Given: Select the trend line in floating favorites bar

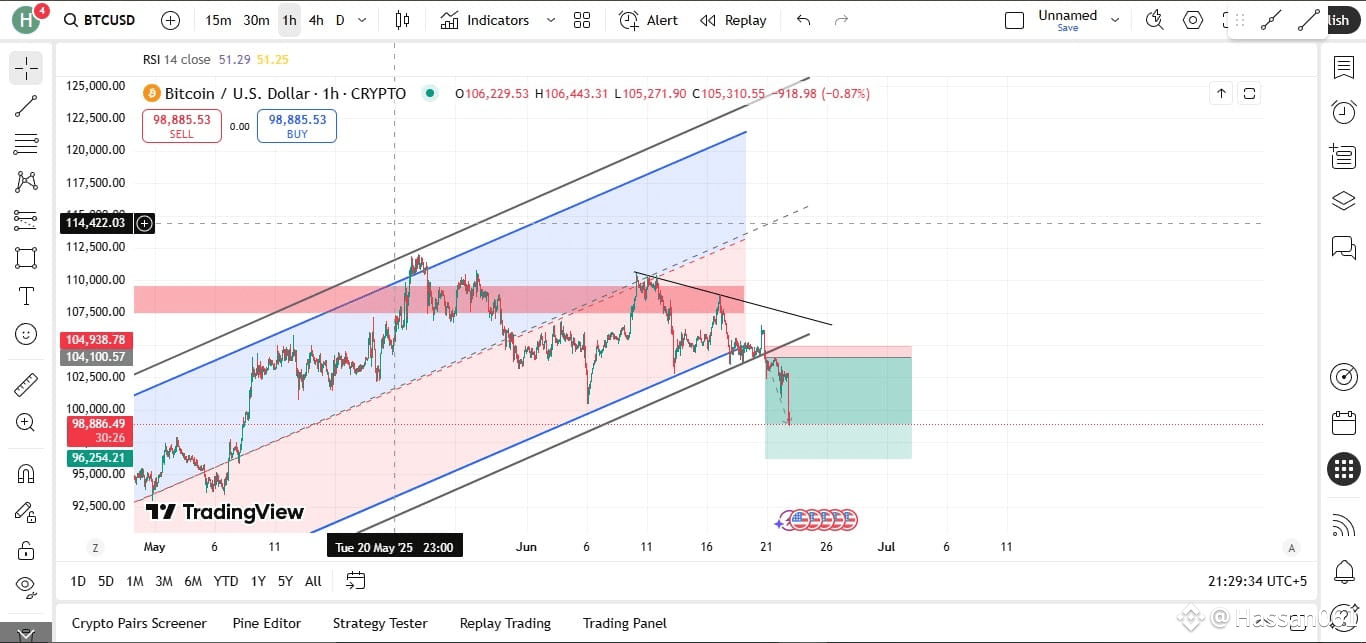Looking at the screenshot, I should 1308,20.
